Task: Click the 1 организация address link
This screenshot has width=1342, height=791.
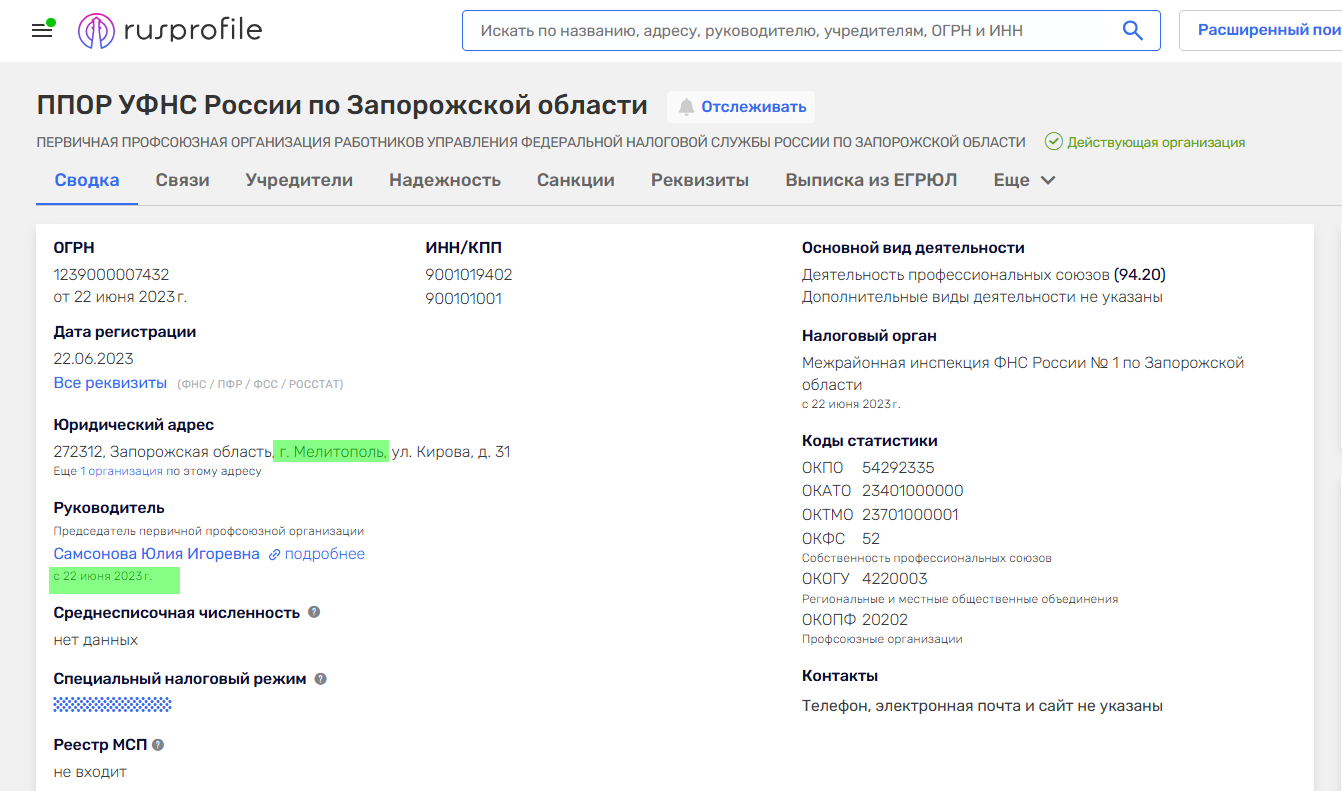Action: 121,471
